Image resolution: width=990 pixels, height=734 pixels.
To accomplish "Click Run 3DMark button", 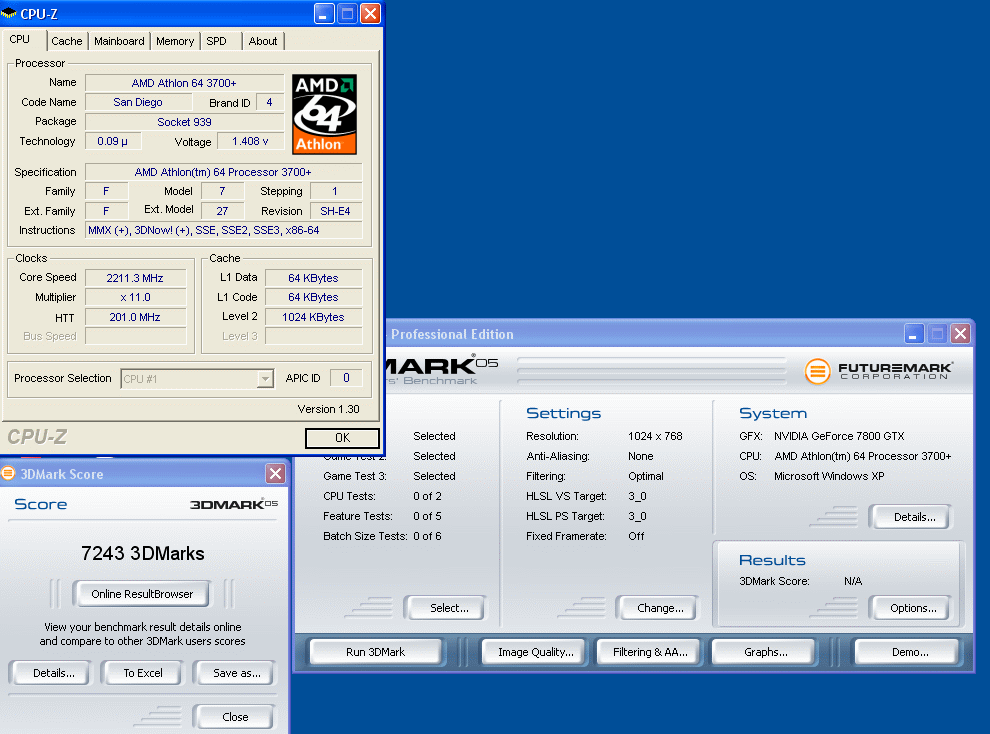I will [x=375, y=652].
